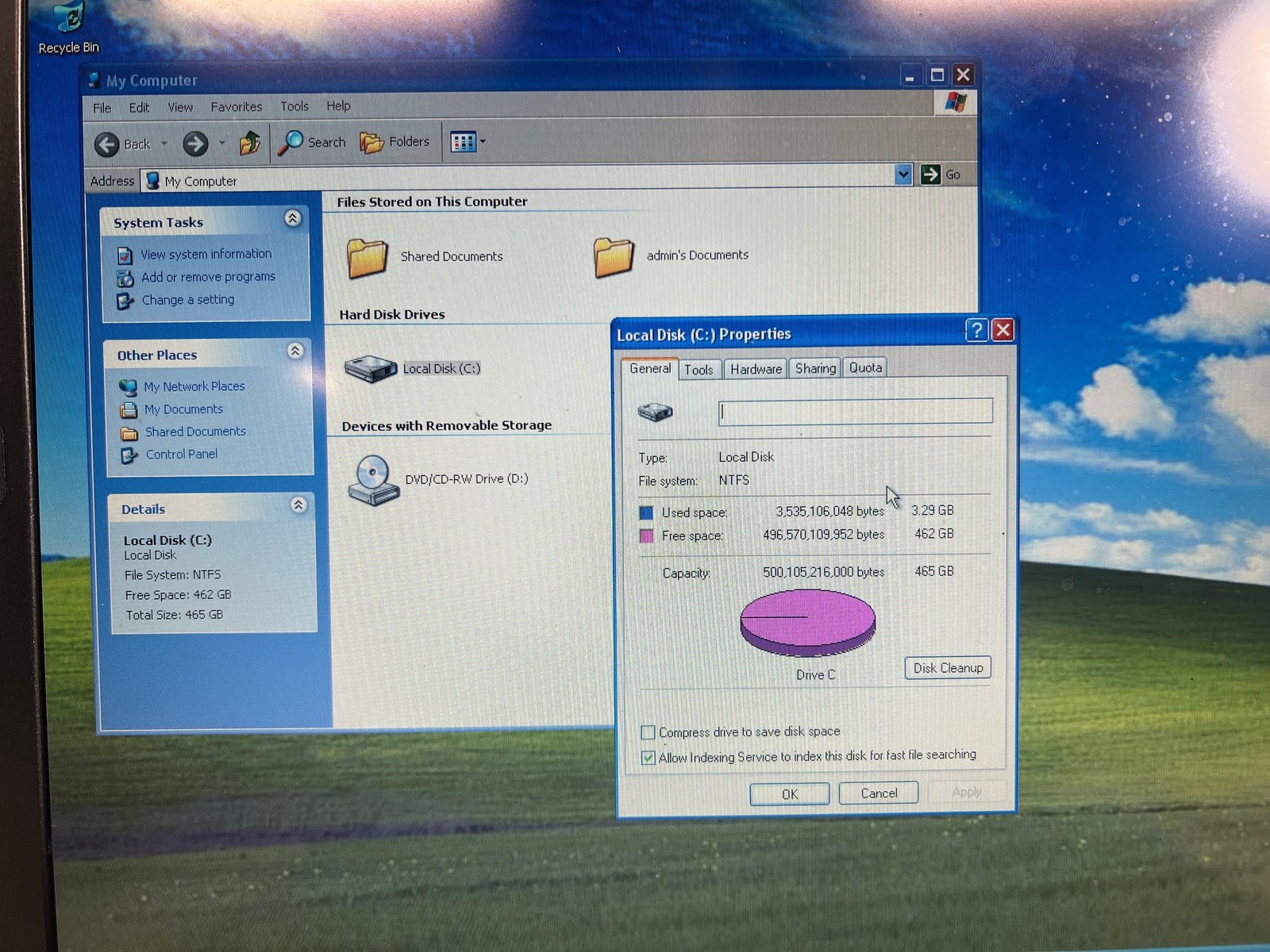The width and height of the screenshot is (1270, 952).
Task: Click the Windows flag logo in menu bar
Action: [x=956, y=102]
